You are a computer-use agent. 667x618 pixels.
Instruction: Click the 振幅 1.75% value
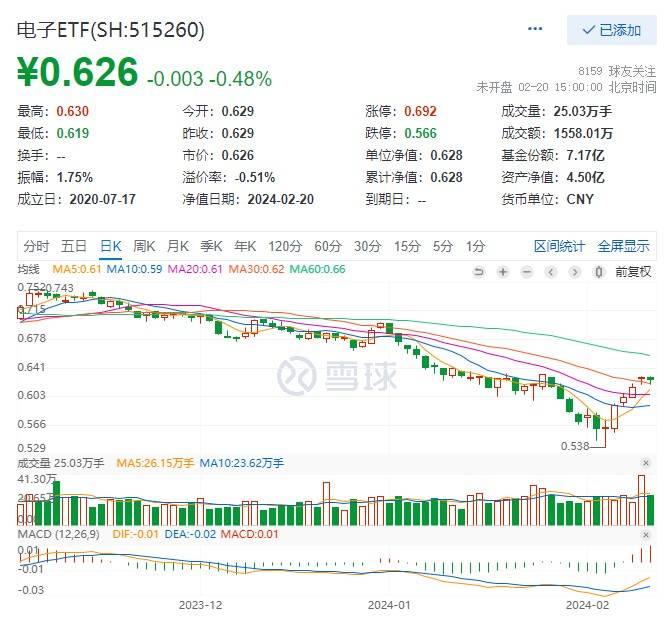coord(75,177)
